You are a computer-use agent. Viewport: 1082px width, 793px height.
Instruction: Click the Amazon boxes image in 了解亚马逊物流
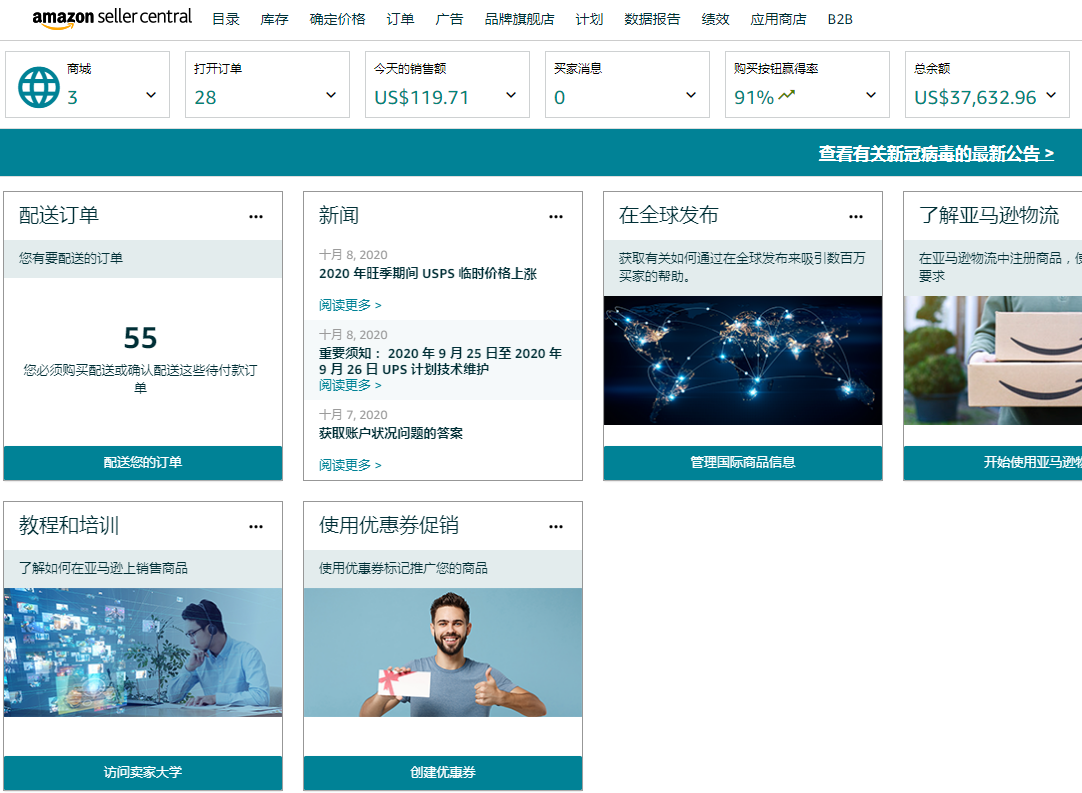(992, 360)
